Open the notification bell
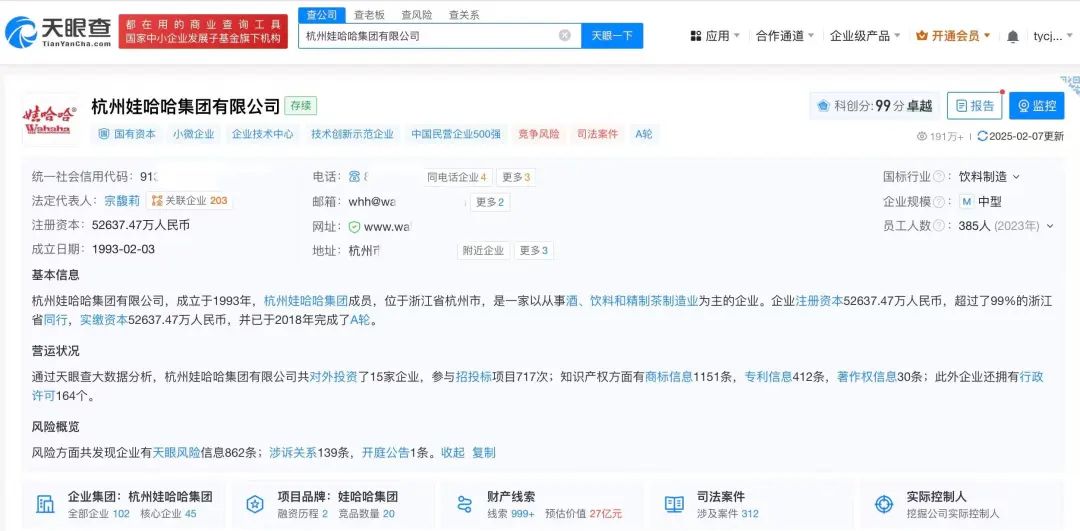The width and height of the screenshot is (1080, 531). pyautogui.click(x=1012, y=37)
